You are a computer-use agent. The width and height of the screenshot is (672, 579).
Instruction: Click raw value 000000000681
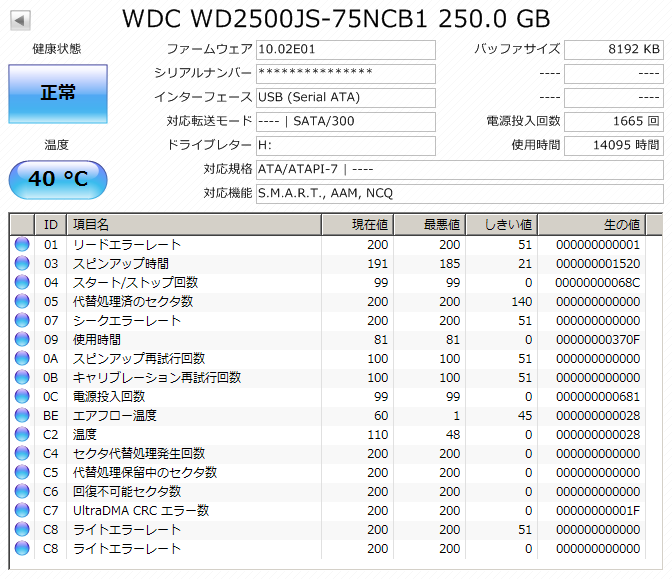598,396
